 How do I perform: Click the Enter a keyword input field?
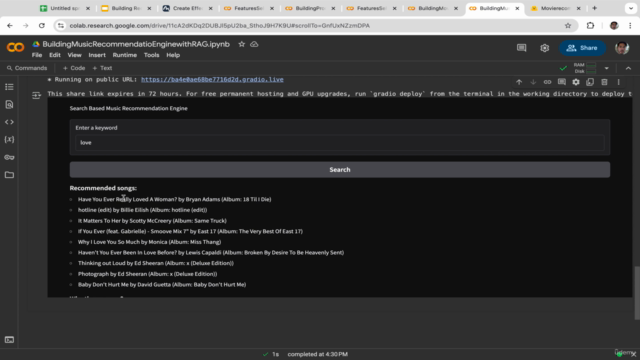pos(340,142)
